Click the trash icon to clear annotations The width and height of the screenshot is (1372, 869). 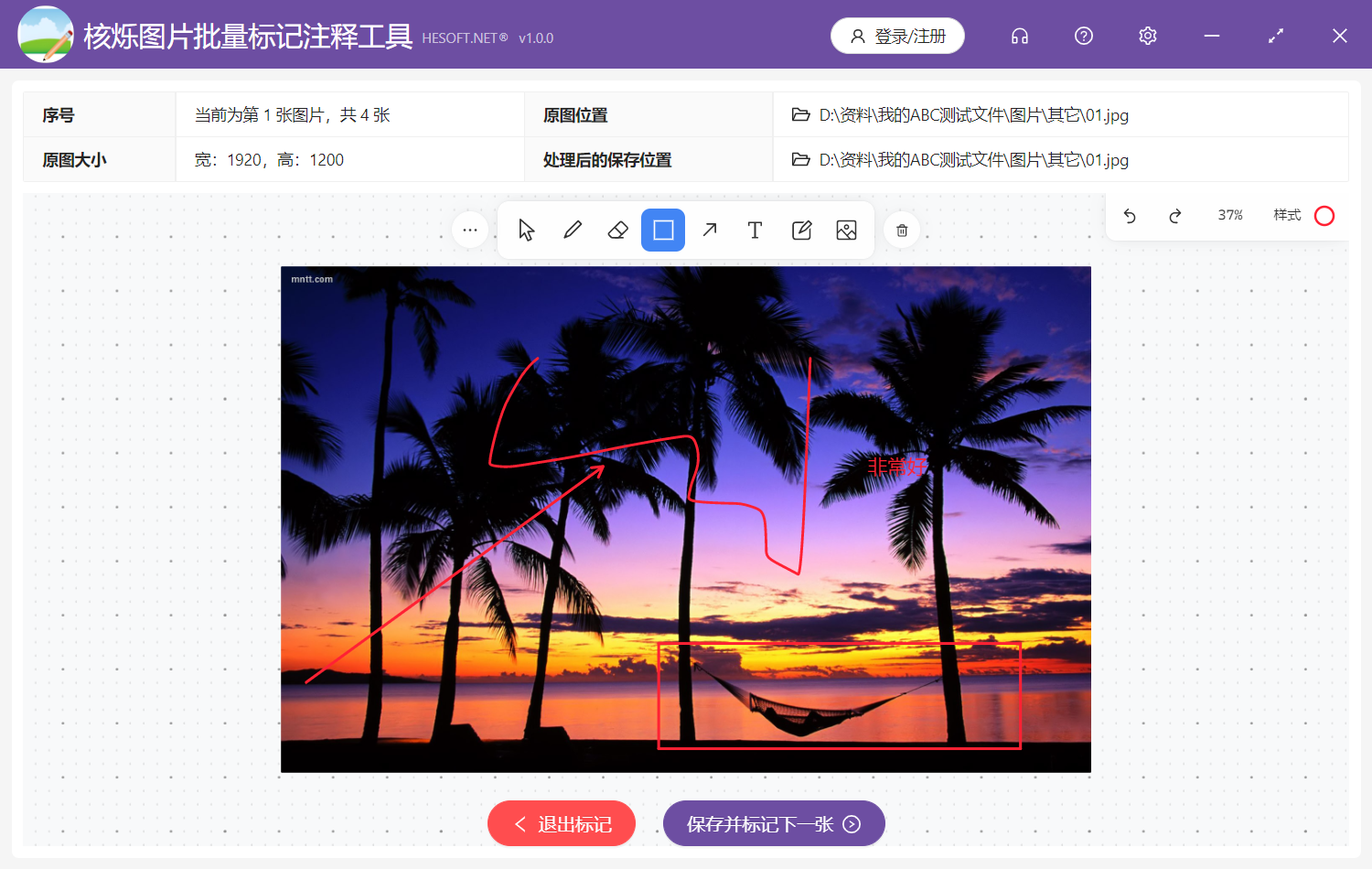(901, 230)
